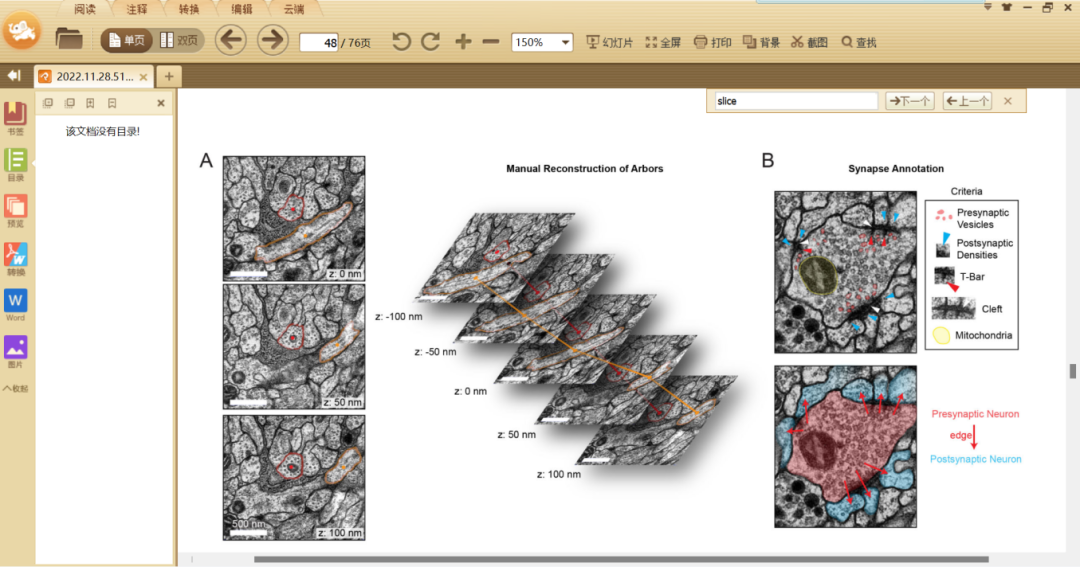
Task: Click the vertical scrollbar thumb on right
Action: [x=1072, y=371]
